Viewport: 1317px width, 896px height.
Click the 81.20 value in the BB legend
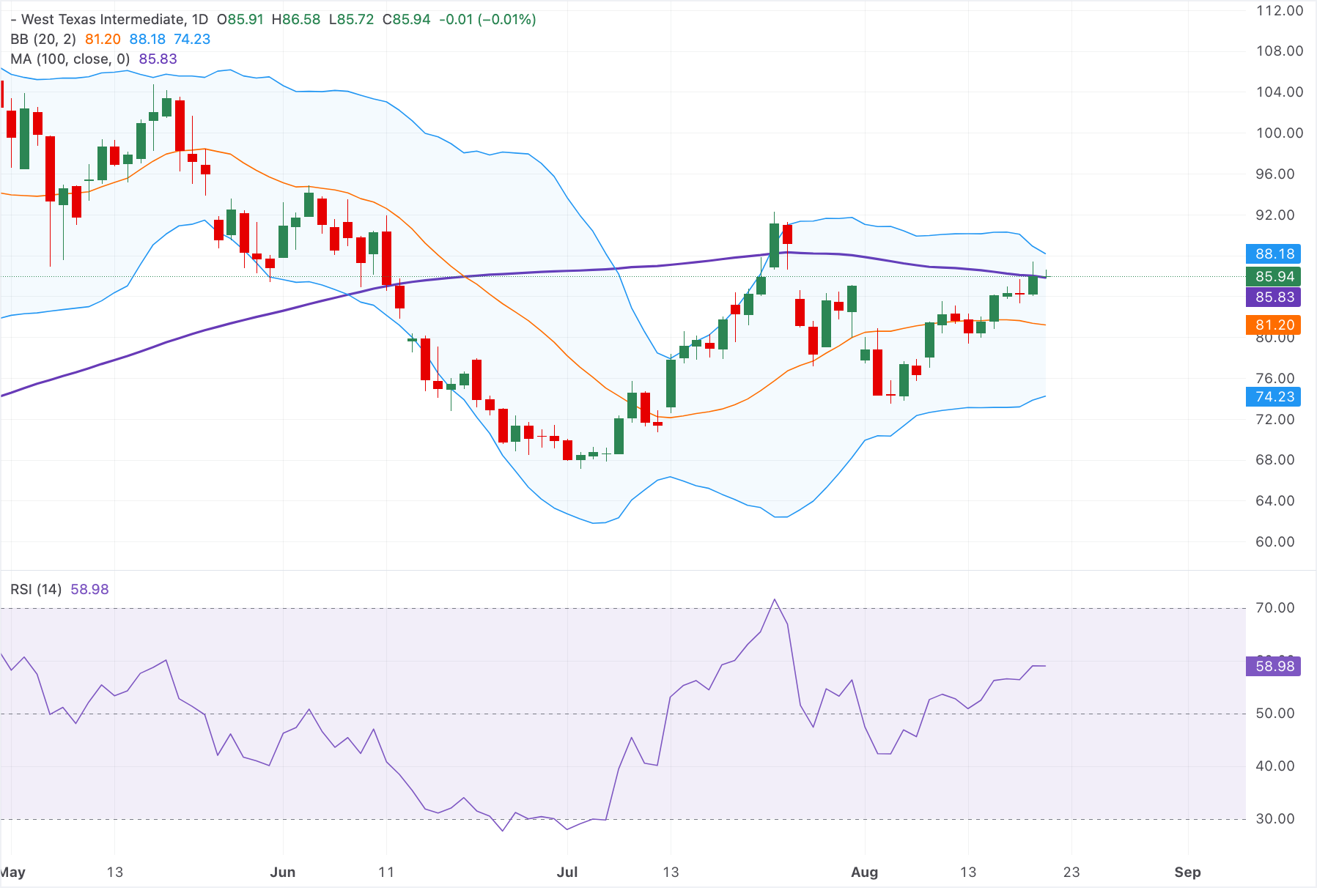click(103, 40)
